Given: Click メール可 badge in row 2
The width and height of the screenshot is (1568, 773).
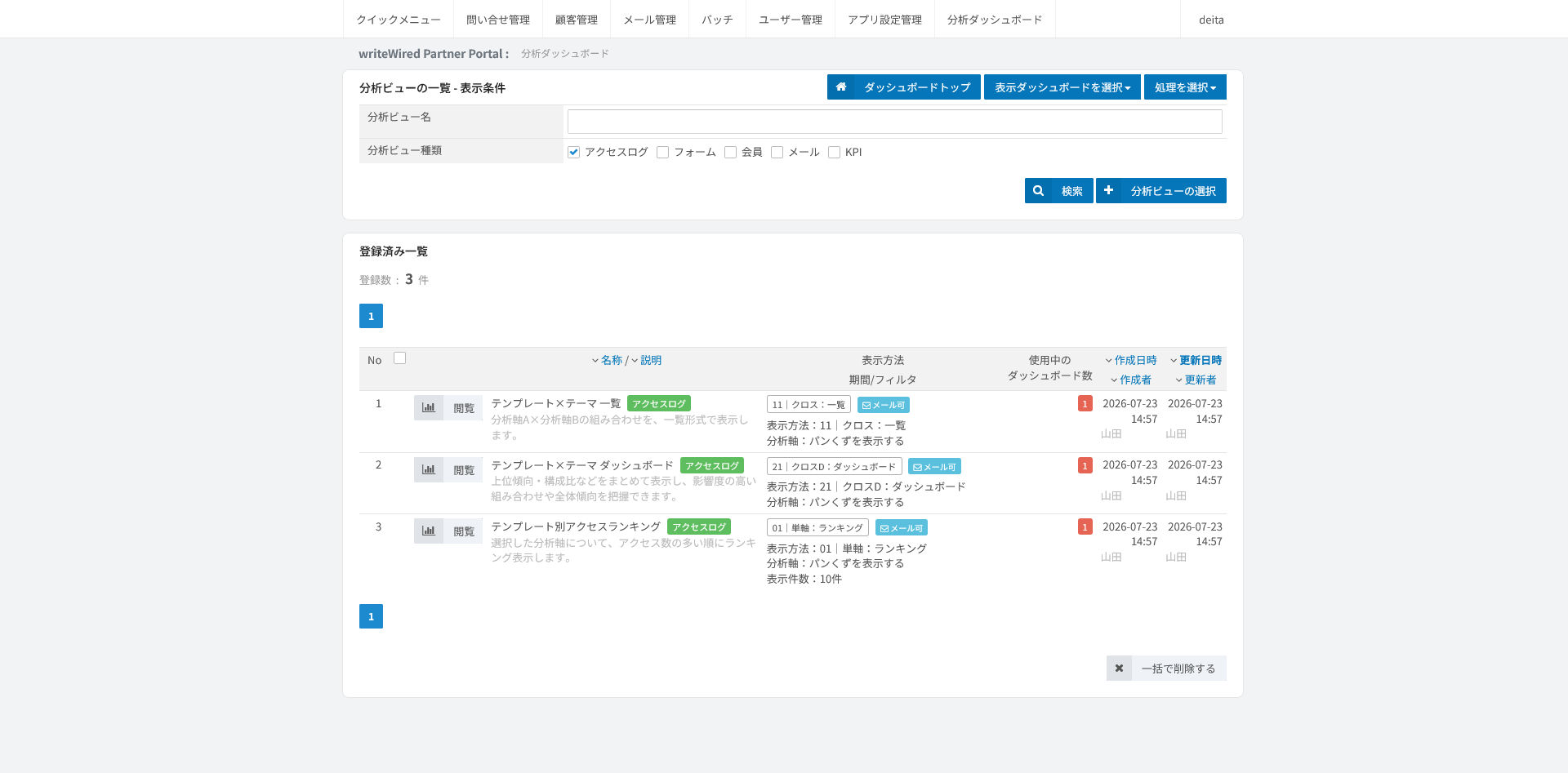Looking at the screenshot, I should click(934, 467).
